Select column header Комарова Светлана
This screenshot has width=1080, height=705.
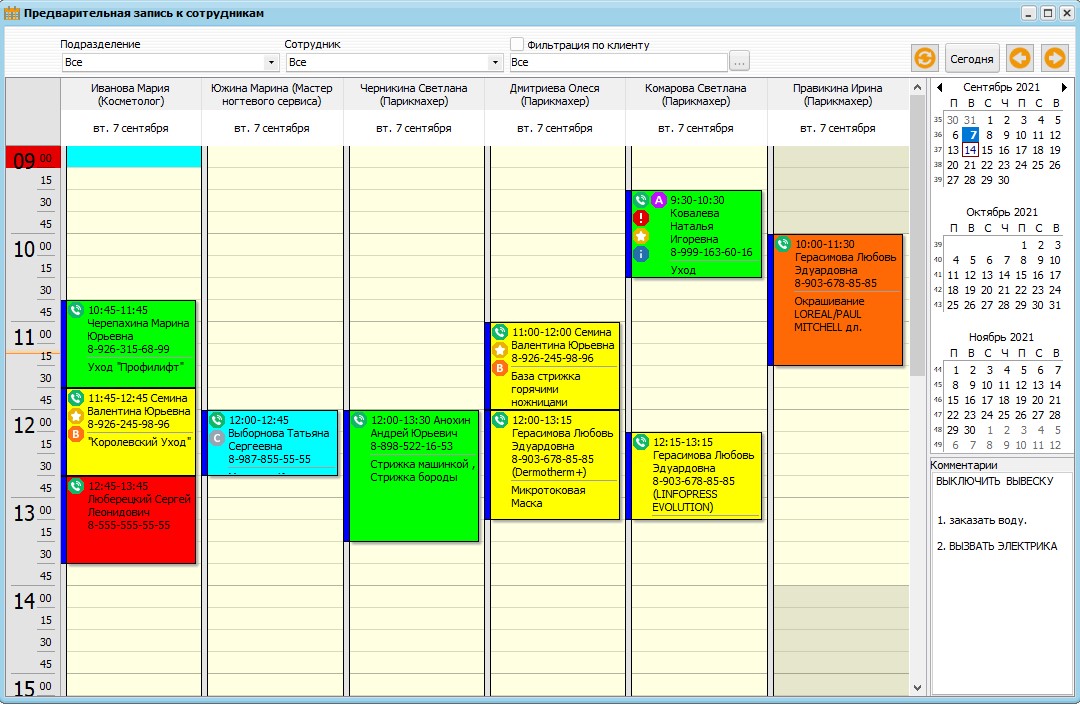coord(696,95)
